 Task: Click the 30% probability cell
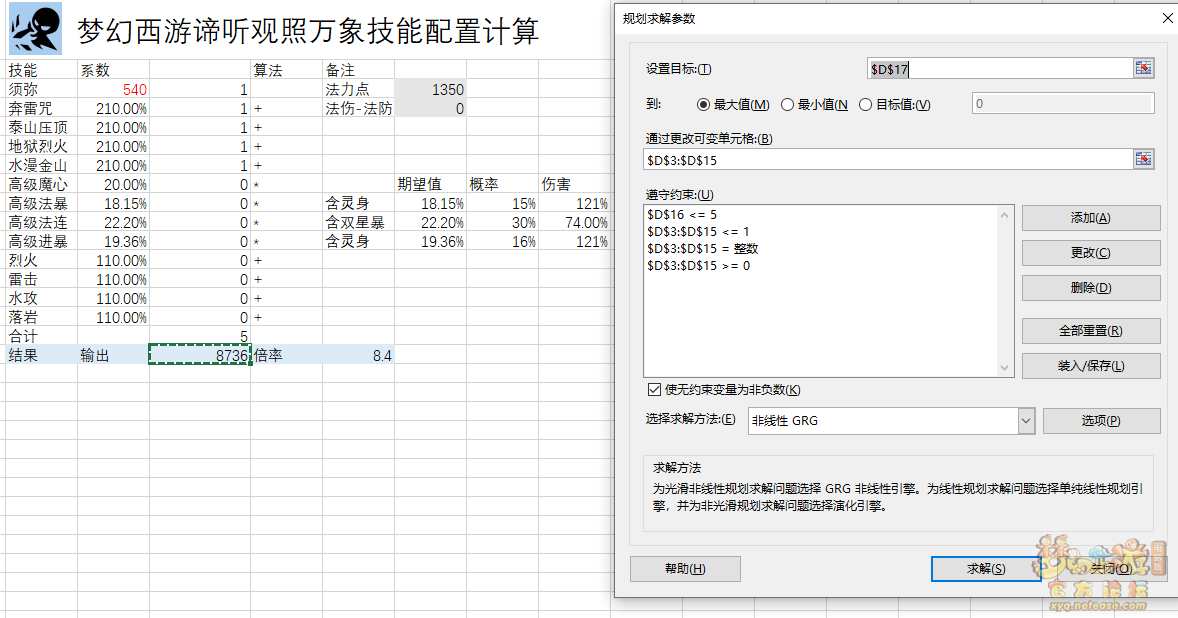503,222
